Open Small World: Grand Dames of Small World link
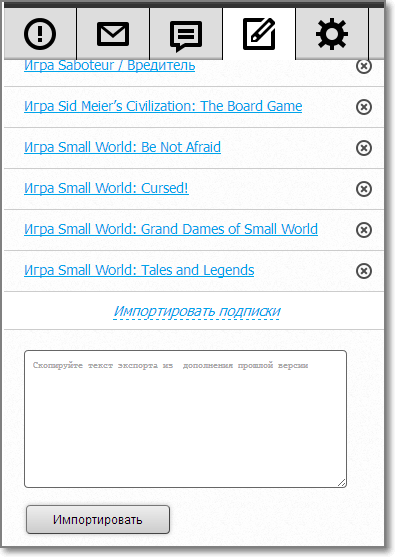This screenshot has height=557, width=395. tap(171, 229)
